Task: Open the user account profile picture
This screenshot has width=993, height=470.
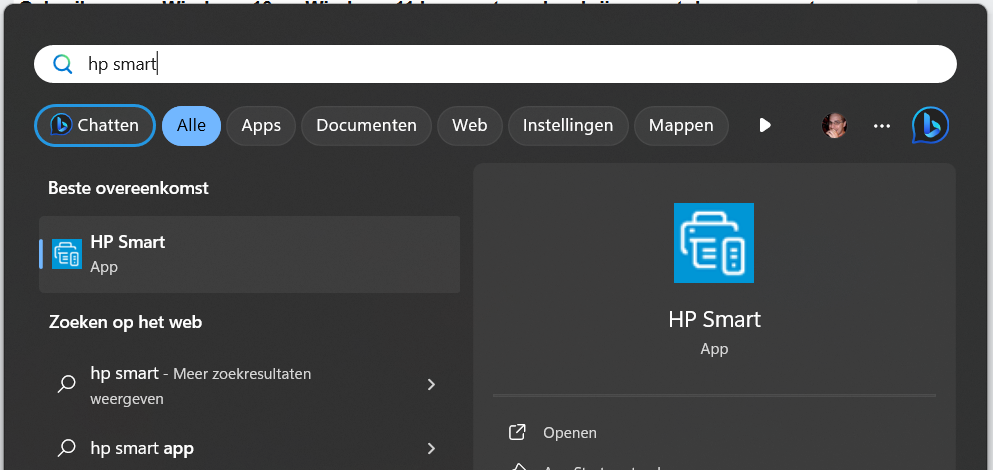Action: coord(834,125)
